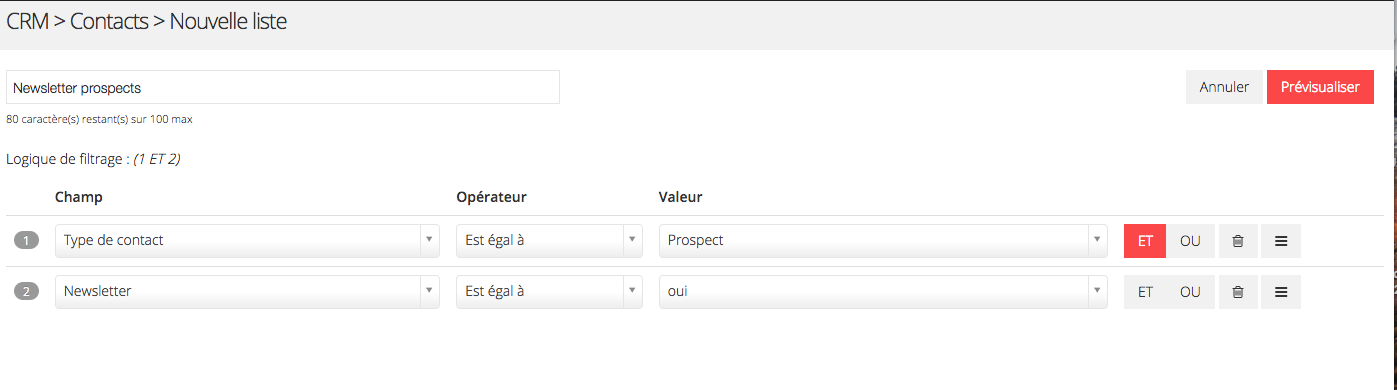This screenshot has width=1397, height=390.
Task: Focus the list name field 'Newsletter prospects'
Action: (x=283, y=87)
